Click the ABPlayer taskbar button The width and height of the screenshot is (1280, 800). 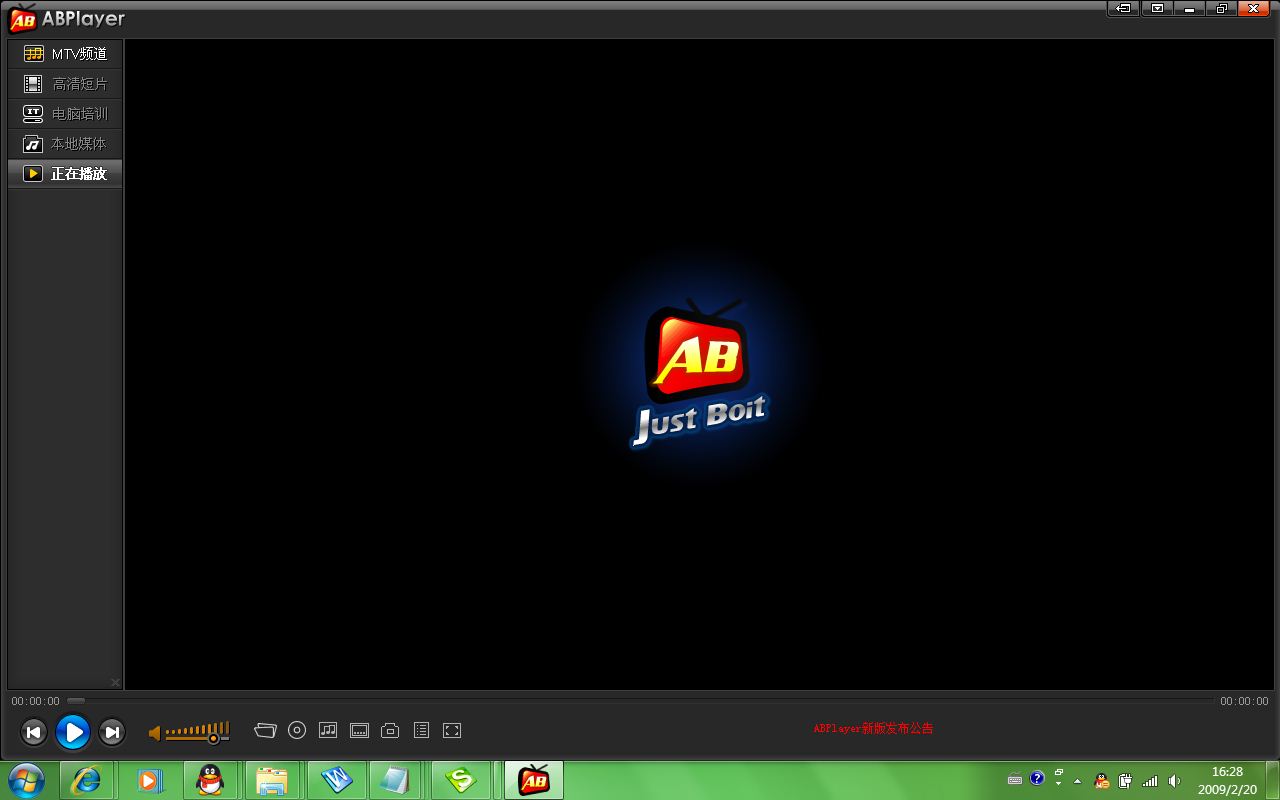[x=534, y=780]
